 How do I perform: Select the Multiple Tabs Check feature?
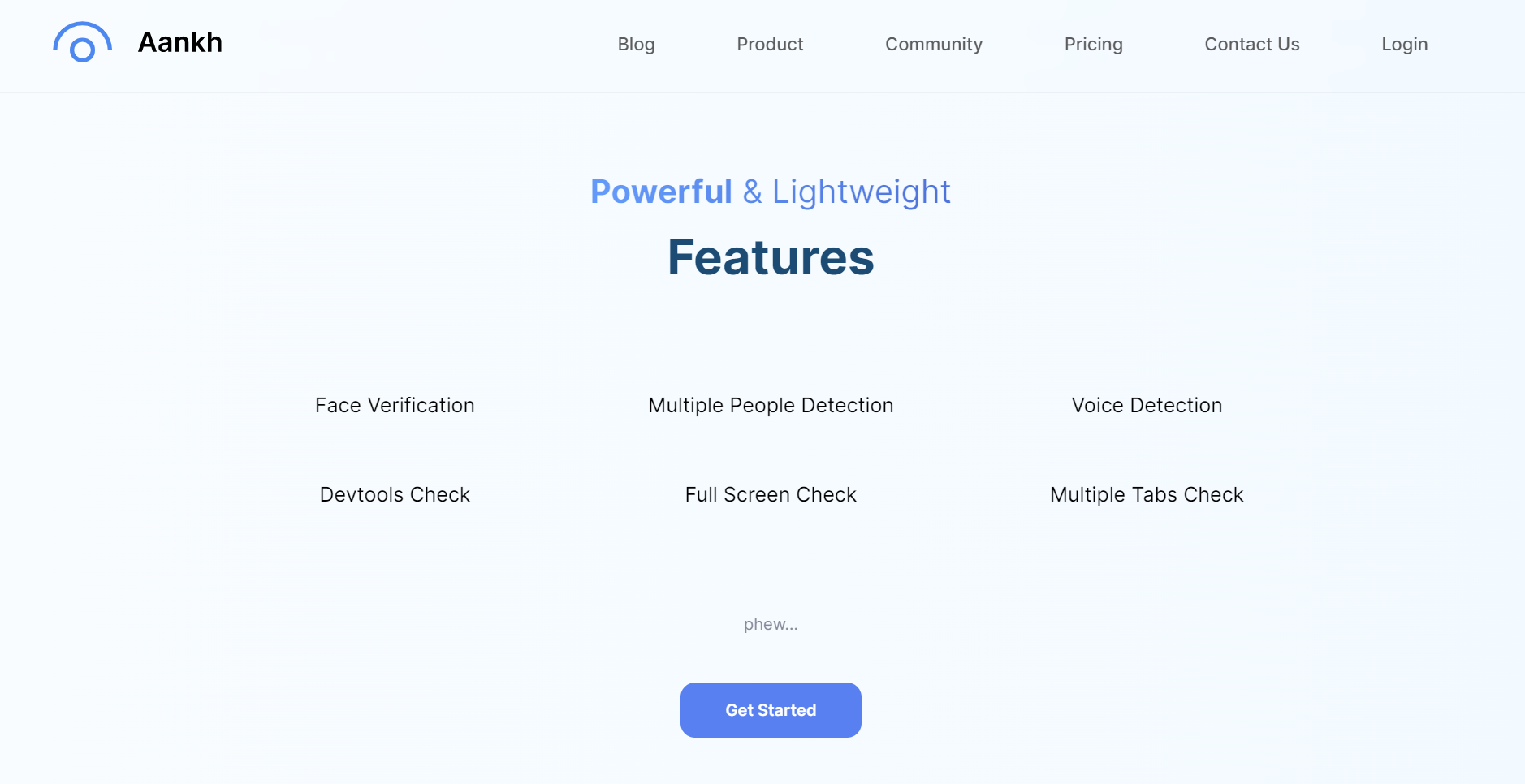coord(1147,494)
